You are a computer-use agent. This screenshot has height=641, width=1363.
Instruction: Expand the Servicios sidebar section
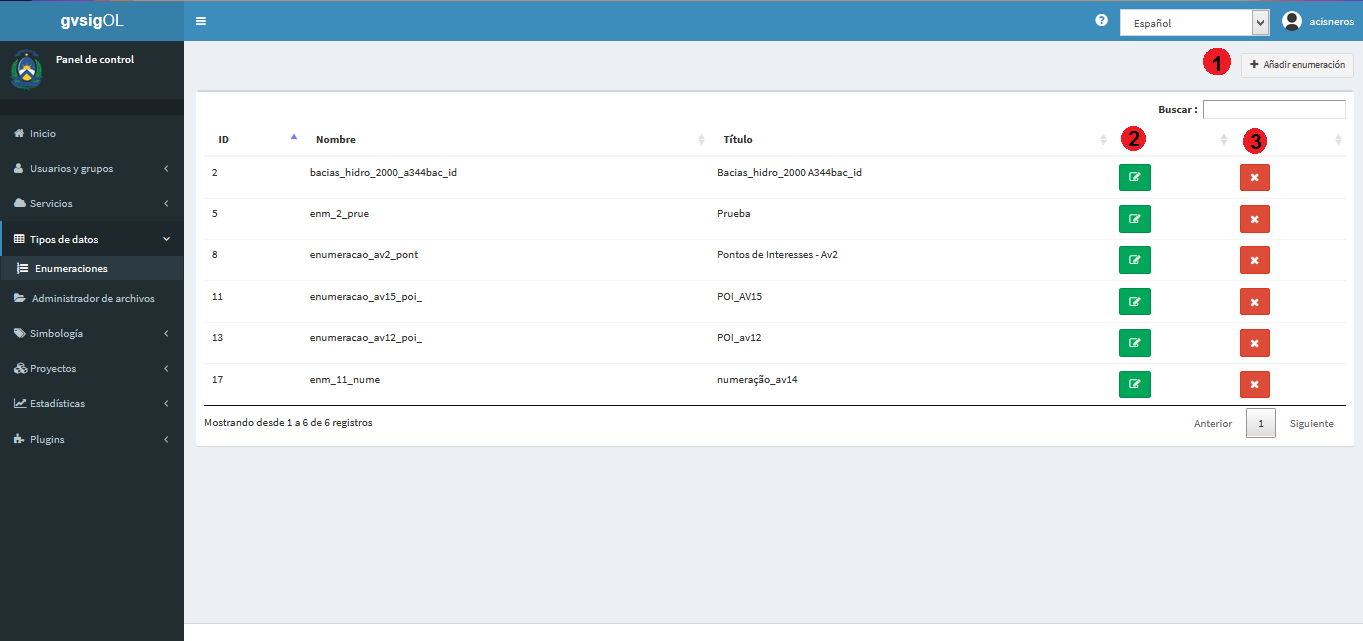click(92, 204)
